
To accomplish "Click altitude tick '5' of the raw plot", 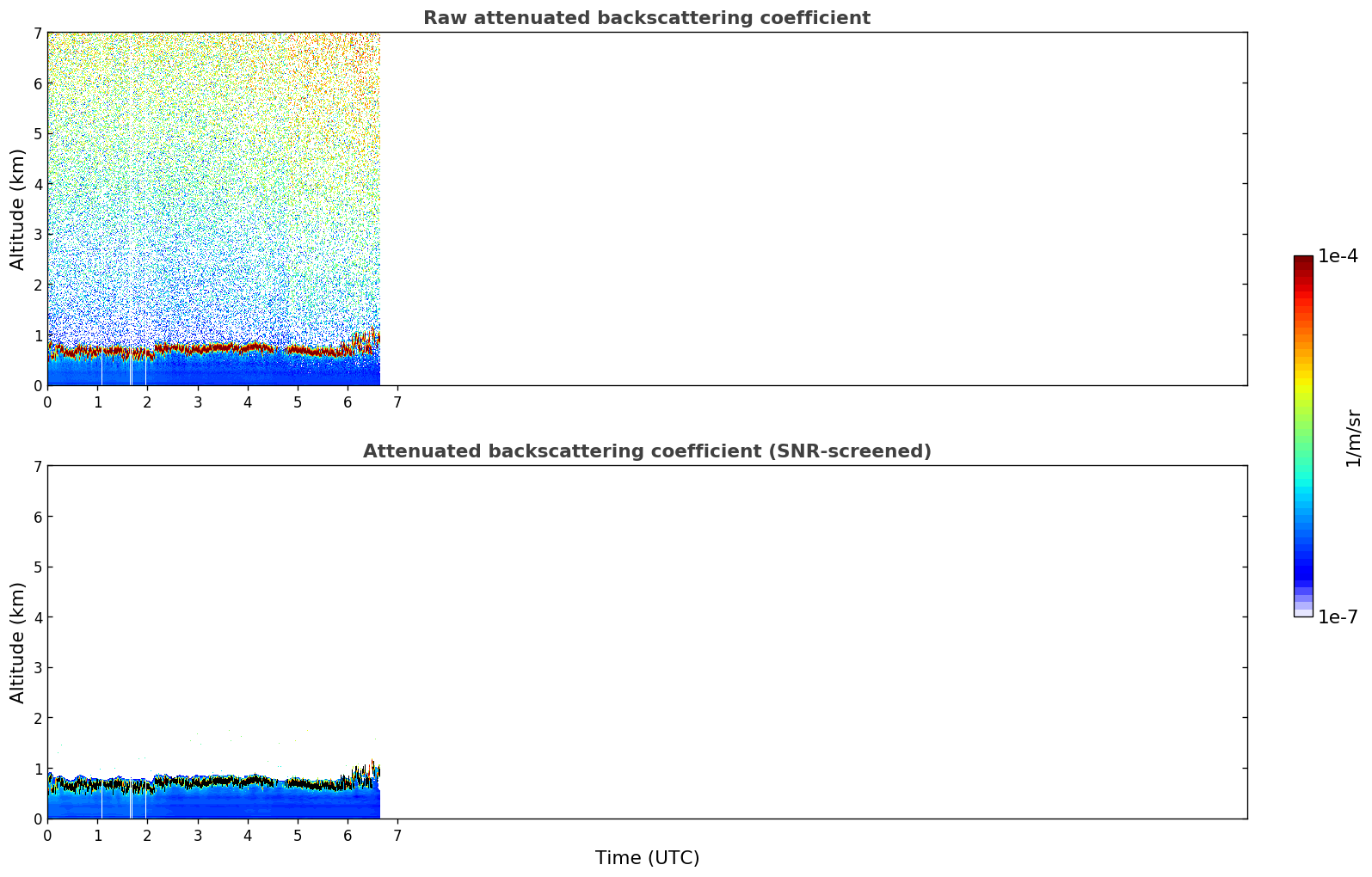I will [x=37, y=134].
